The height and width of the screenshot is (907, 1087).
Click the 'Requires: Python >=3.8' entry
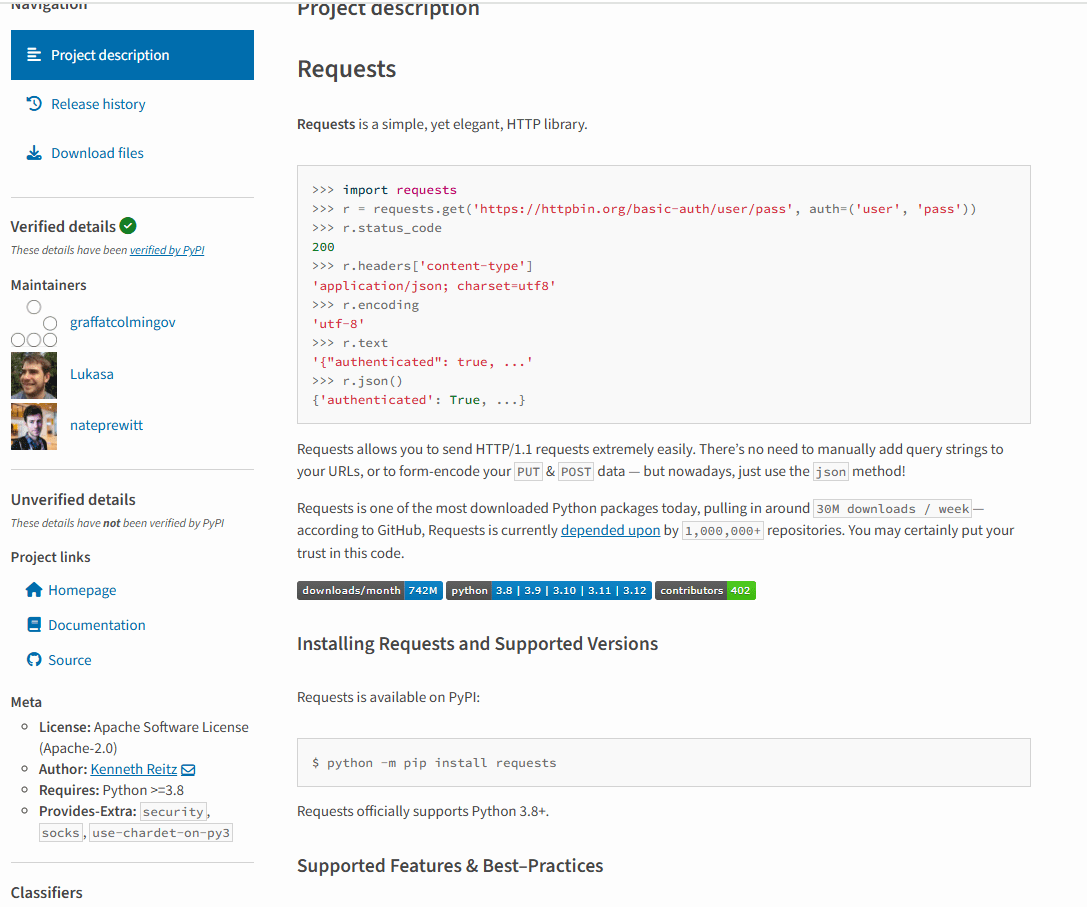pyautogui.click(x=112, y=791)
